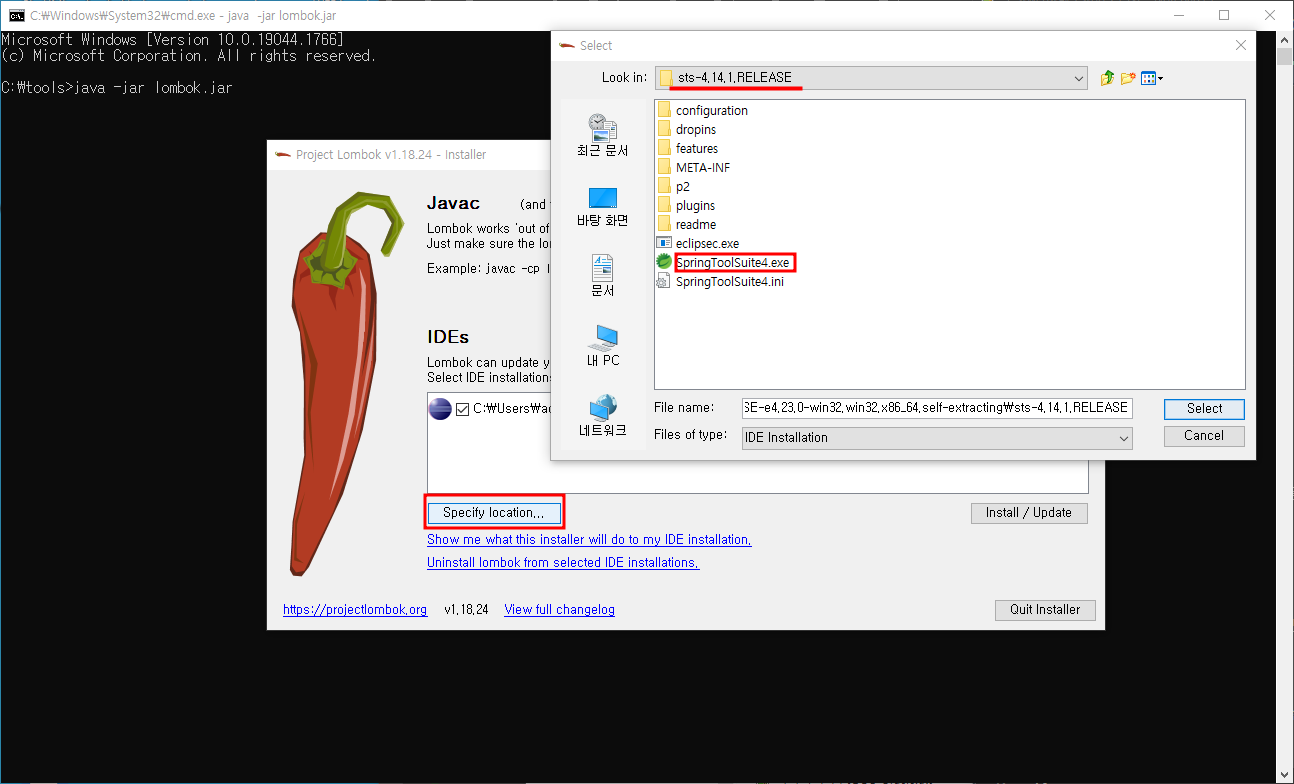Open View full changelog link
This screenshot has height=784, width=1294.
559,609
